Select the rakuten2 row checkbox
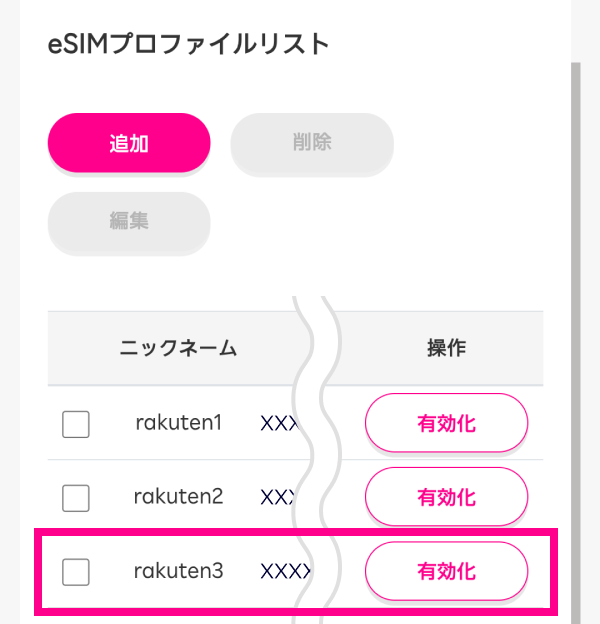 [x=76, y=497]
